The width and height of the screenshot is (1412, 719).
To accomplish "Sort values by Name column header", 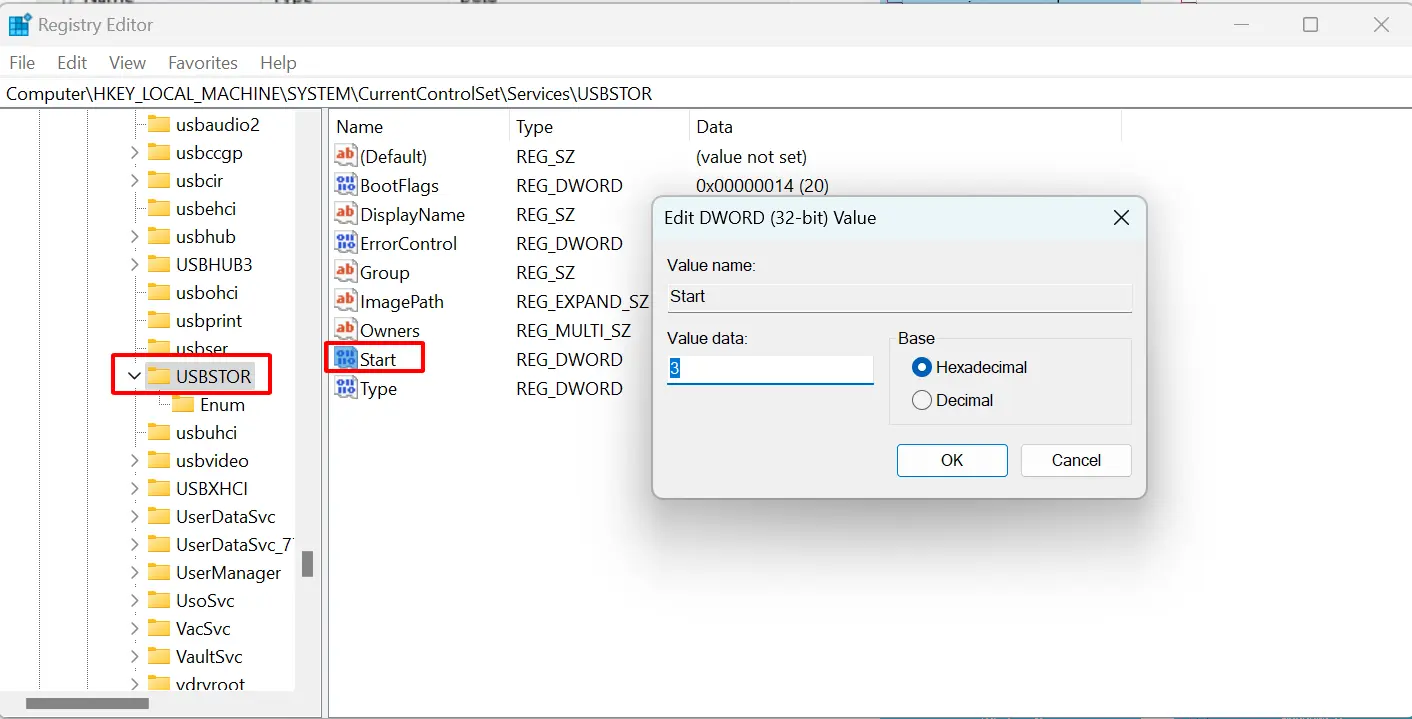I will coord(419,127).
